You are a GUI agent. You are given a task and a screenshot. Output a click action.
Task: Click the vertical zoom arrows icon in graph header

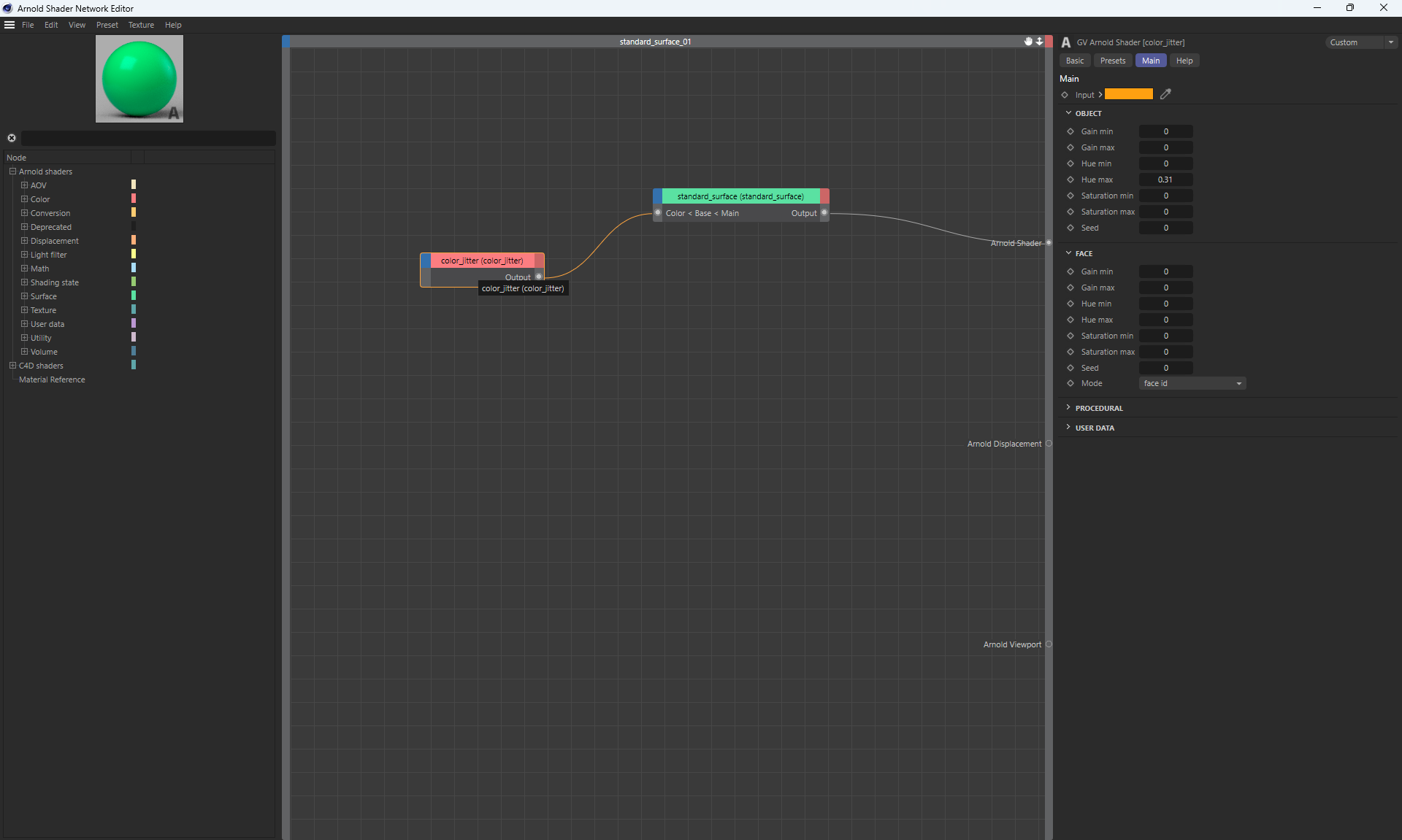(1039, 42)
